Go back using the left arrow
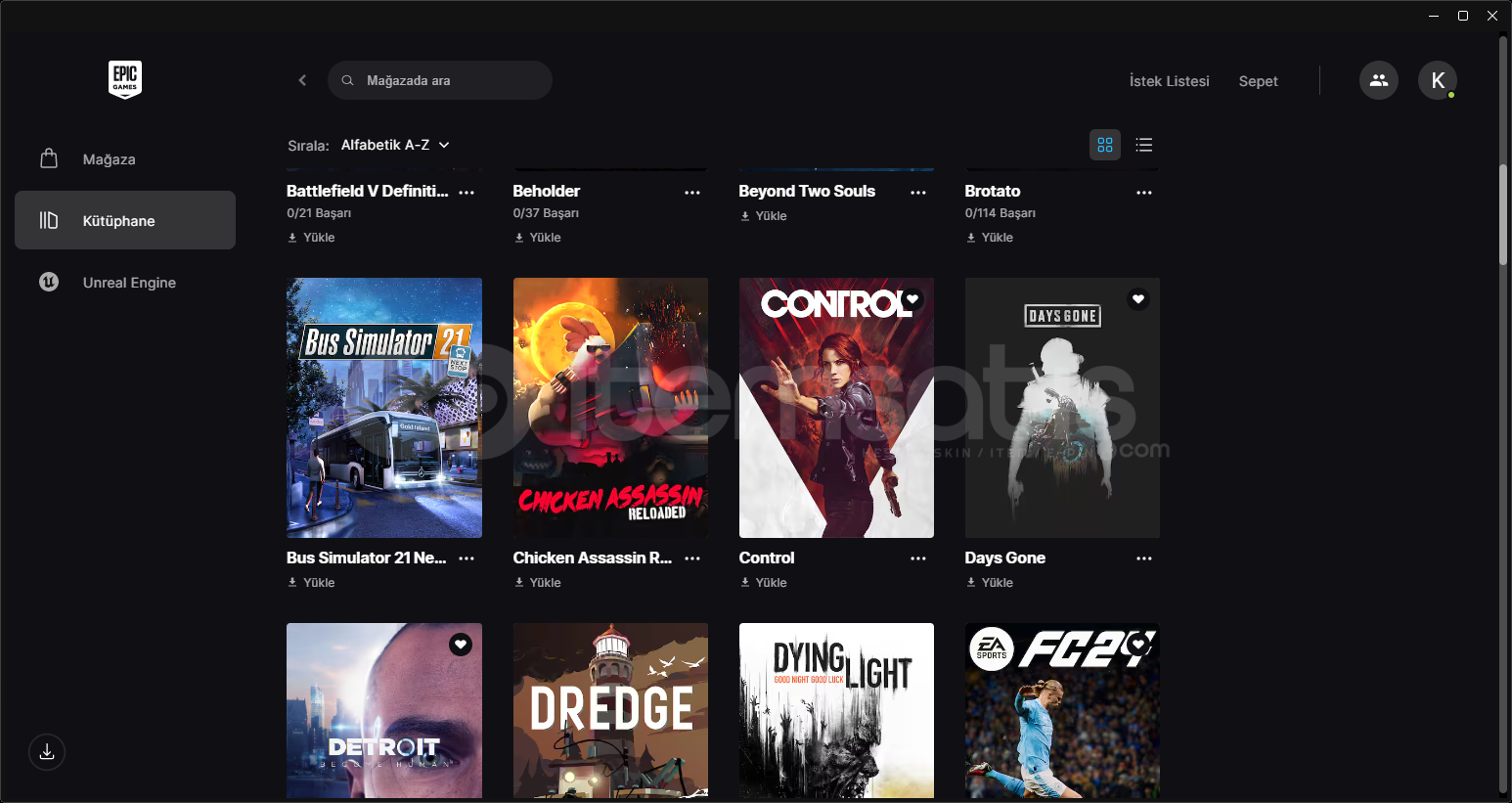 [302, 80]
